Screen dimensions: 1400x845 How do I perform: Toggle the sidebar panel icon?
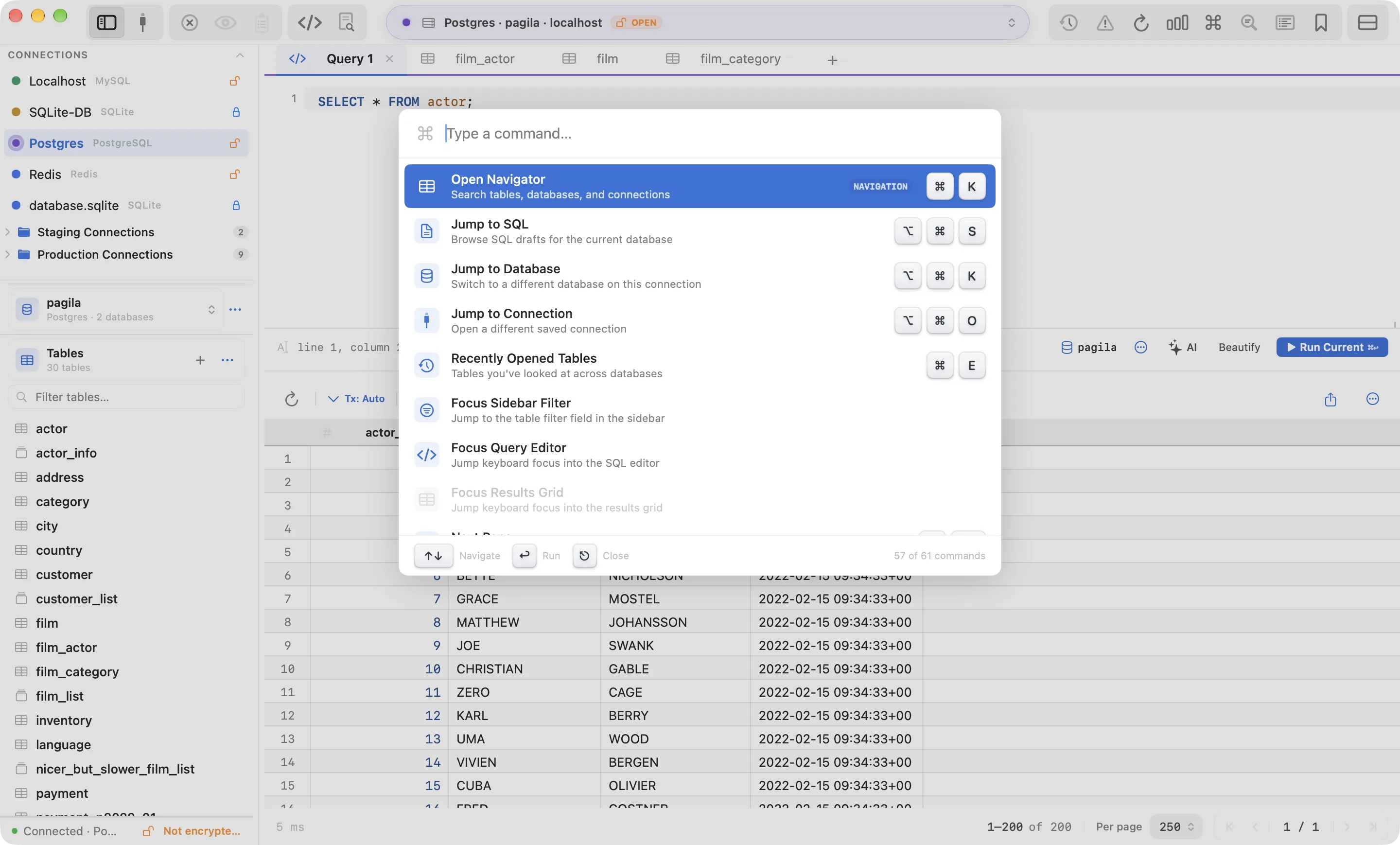(107, 23)
